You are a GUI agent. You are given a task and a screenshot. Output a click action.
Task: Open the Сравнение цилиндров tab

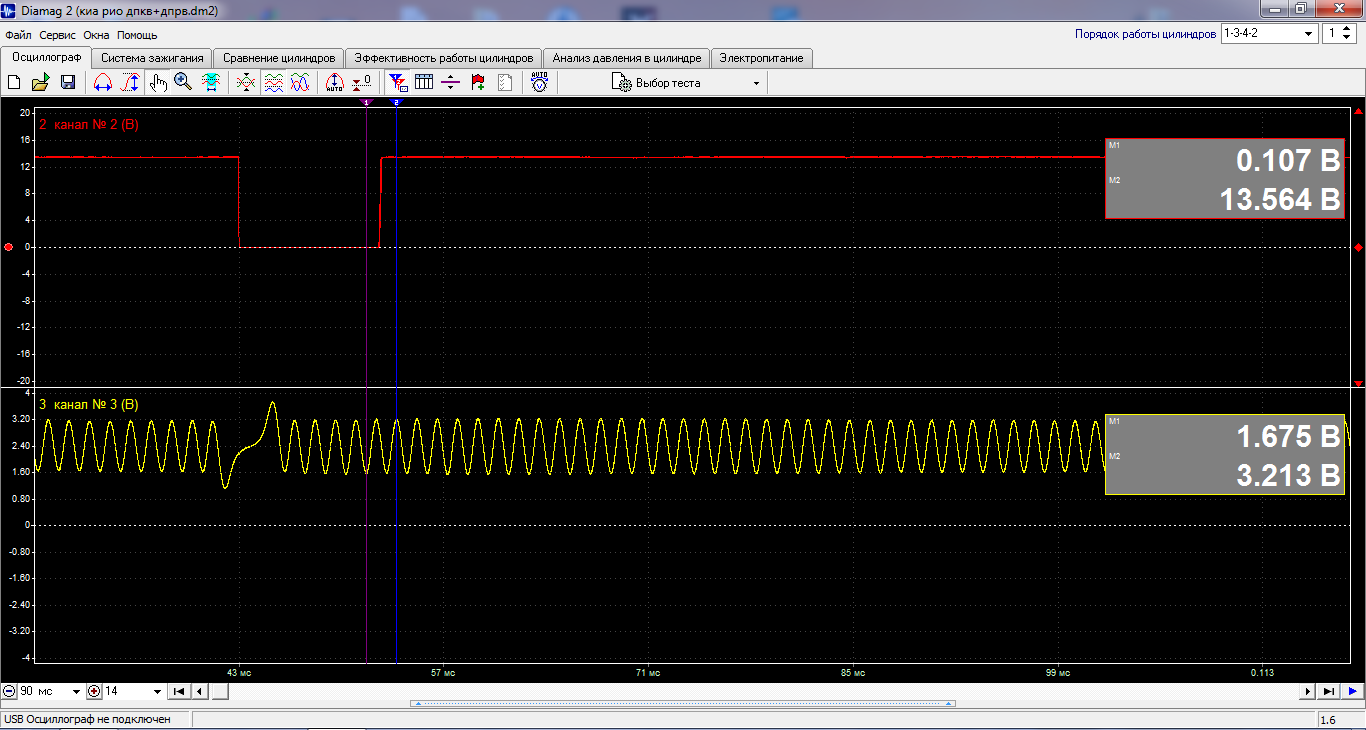279,58
